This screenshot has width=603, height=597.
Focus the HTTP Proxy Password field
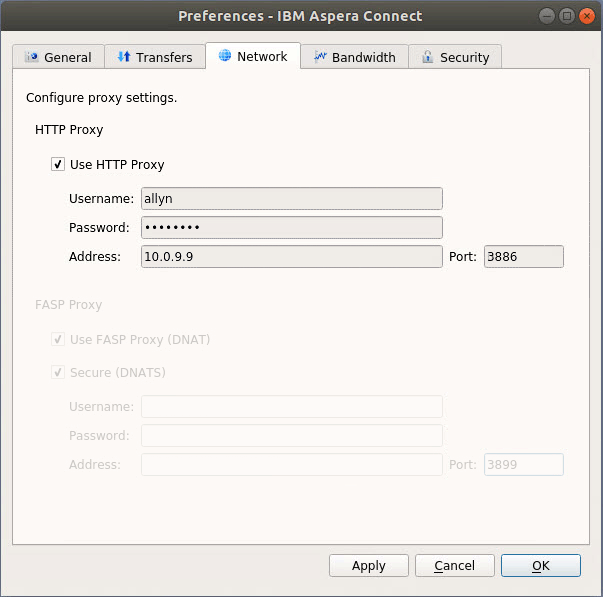291,228
